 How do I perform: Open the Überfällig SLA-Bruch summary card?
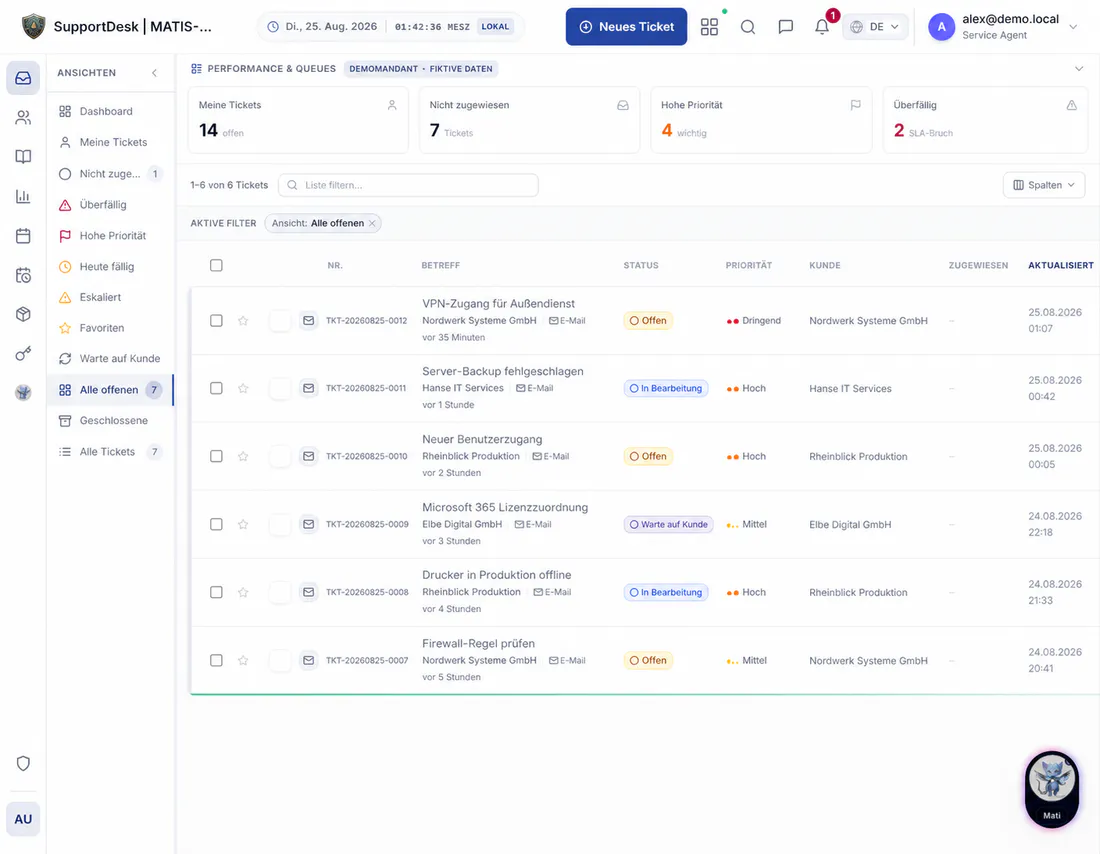986,120
